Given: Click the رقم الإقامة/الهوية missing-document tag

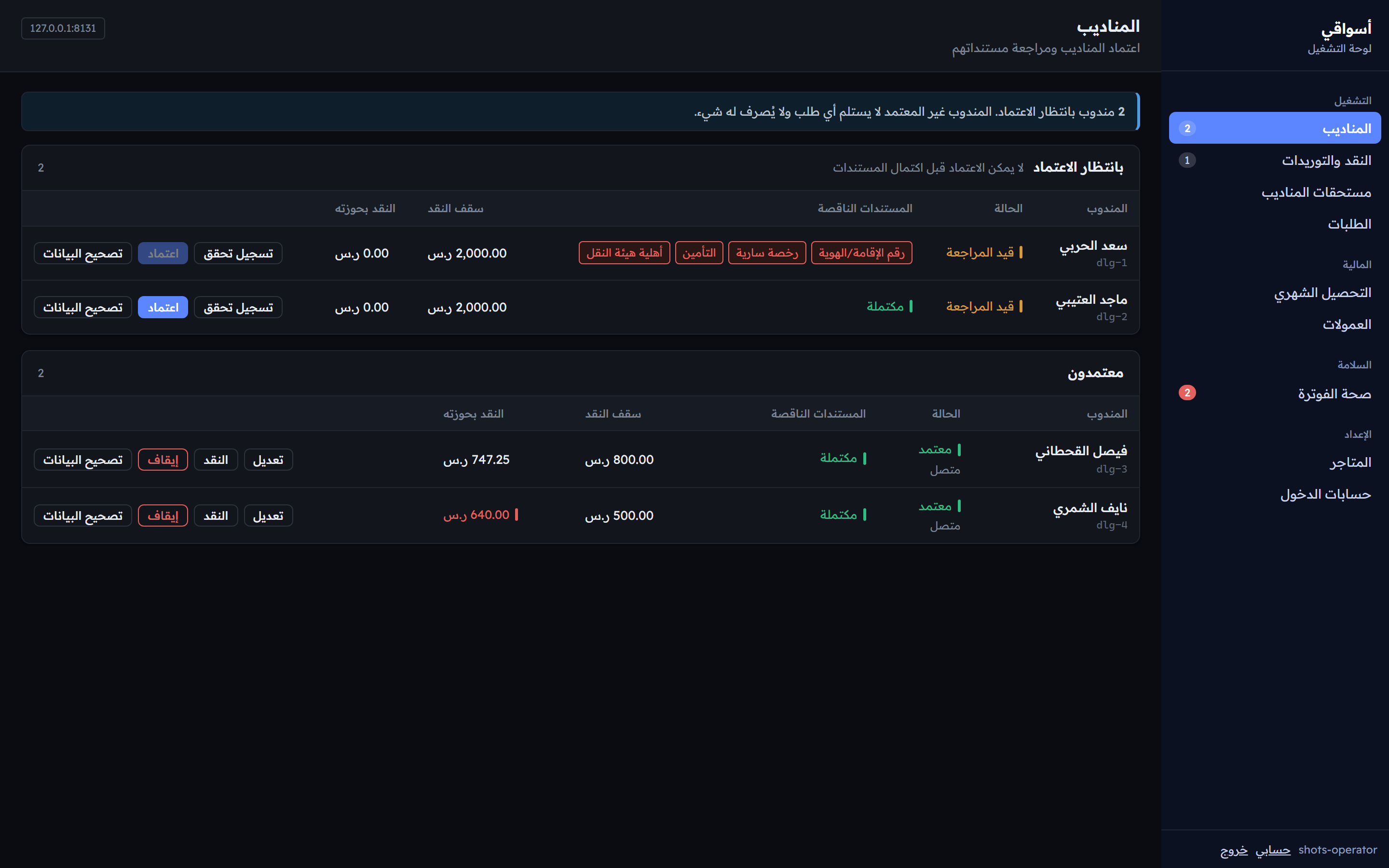Looking at the screenshot, I should point(861,253).
